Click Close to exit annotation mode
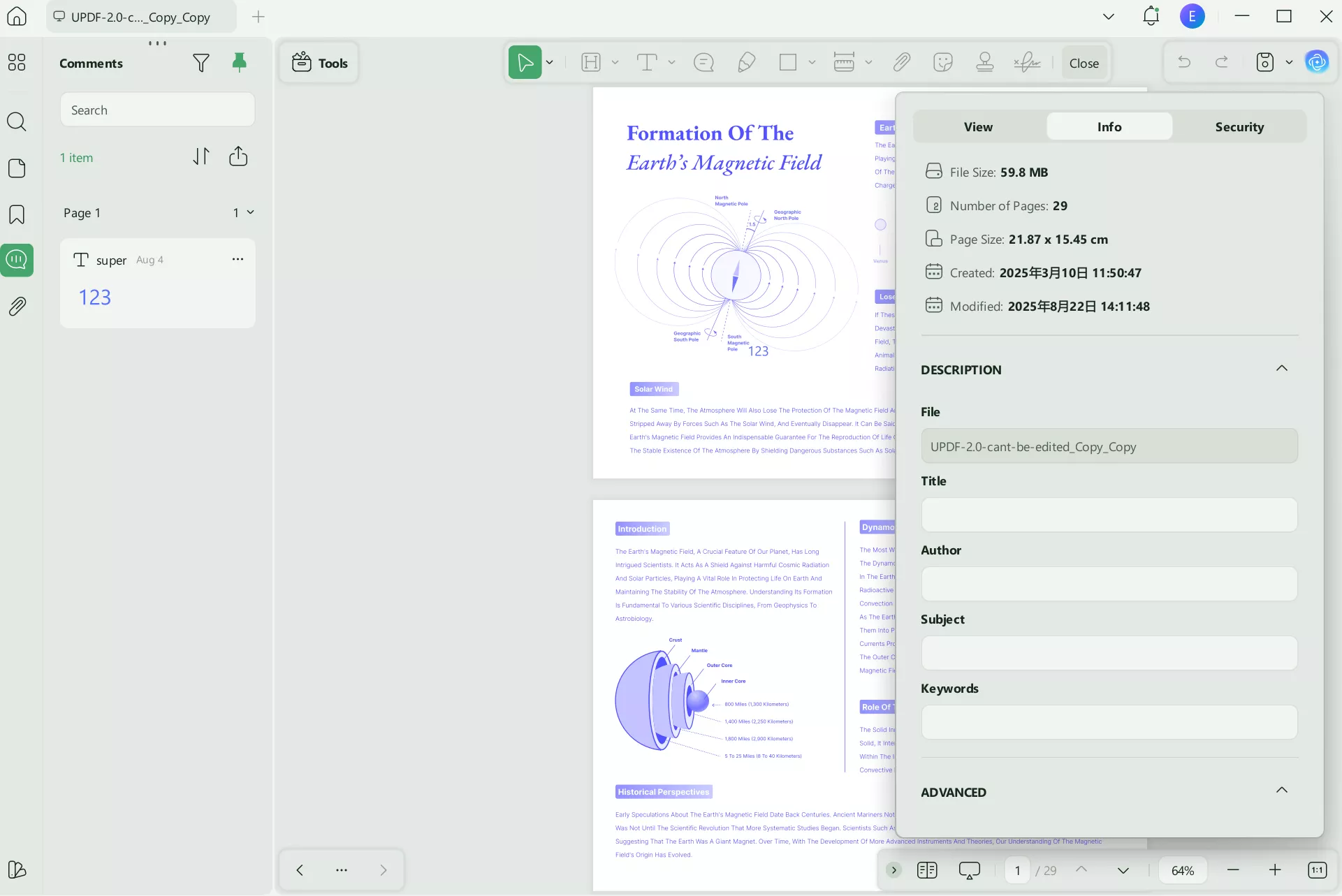The height and width of the screenshot is (896, 1342). point(1084,62)
